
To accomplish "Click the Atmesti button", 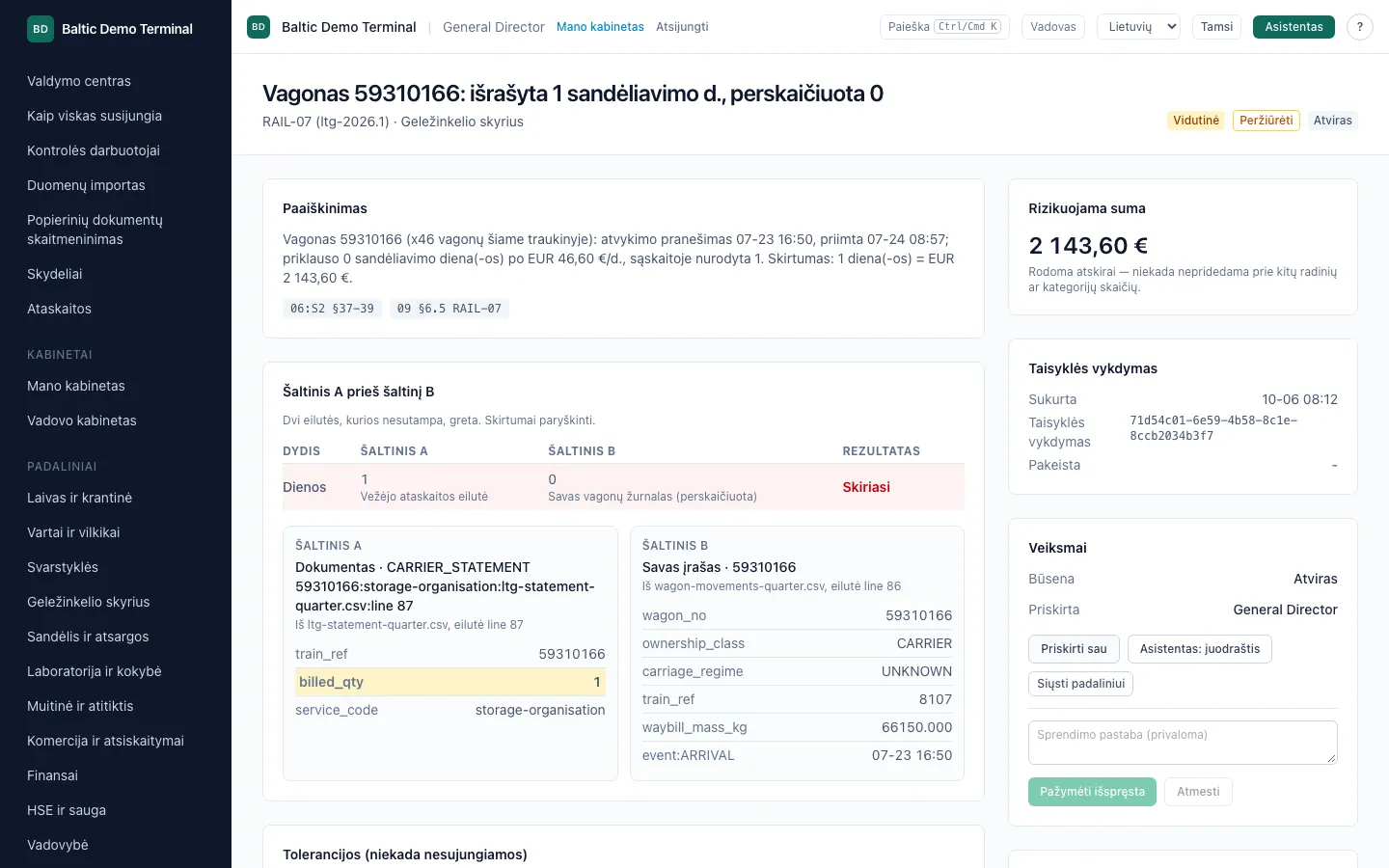I will (1198, 792).
